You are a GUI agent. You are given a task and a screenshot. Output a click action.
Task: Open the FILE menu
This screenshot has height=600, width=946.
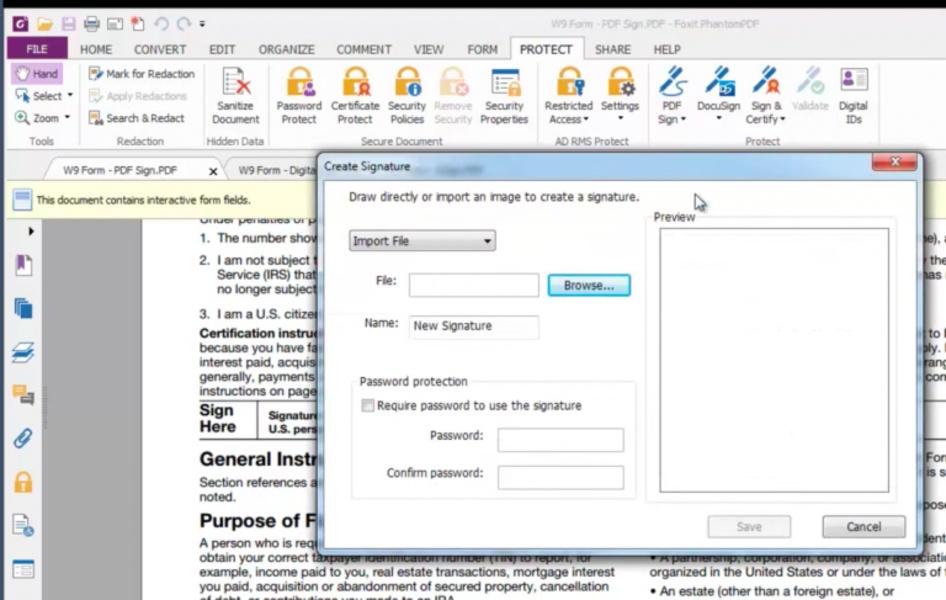coord(35,47)
